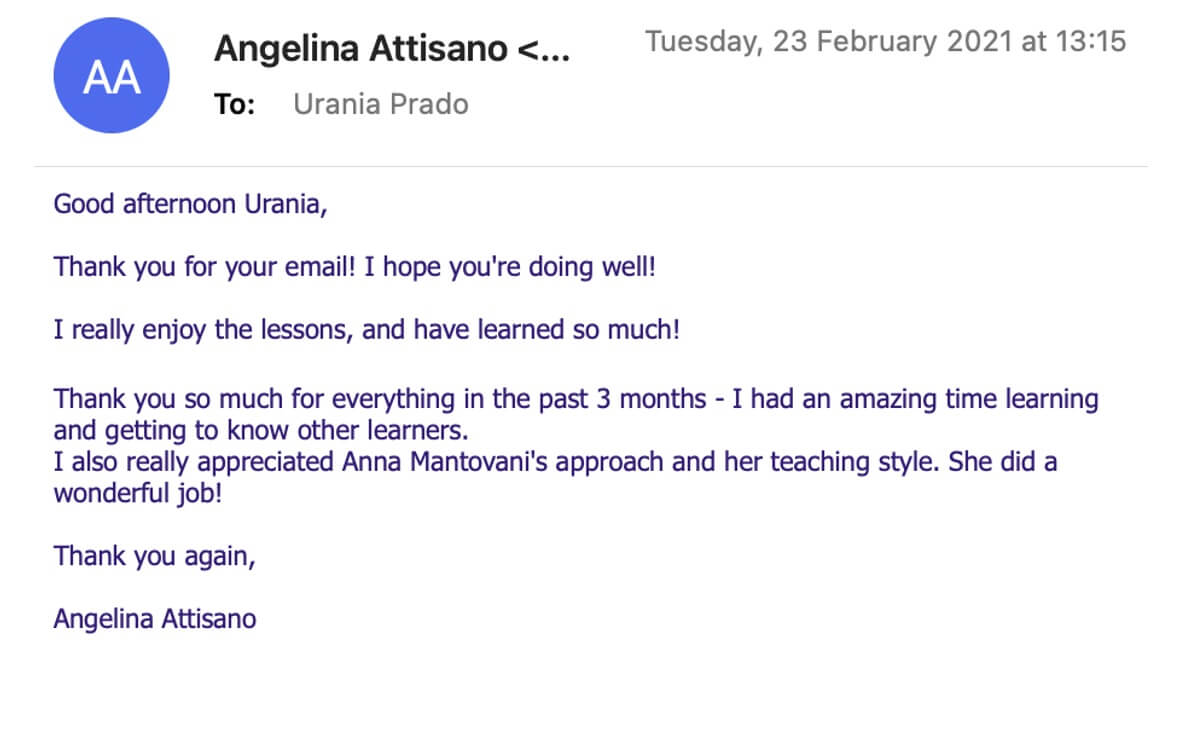Screen dimensions: 1184x754
Task: Click the text getting to know other learners
Action: pos(286,430)
